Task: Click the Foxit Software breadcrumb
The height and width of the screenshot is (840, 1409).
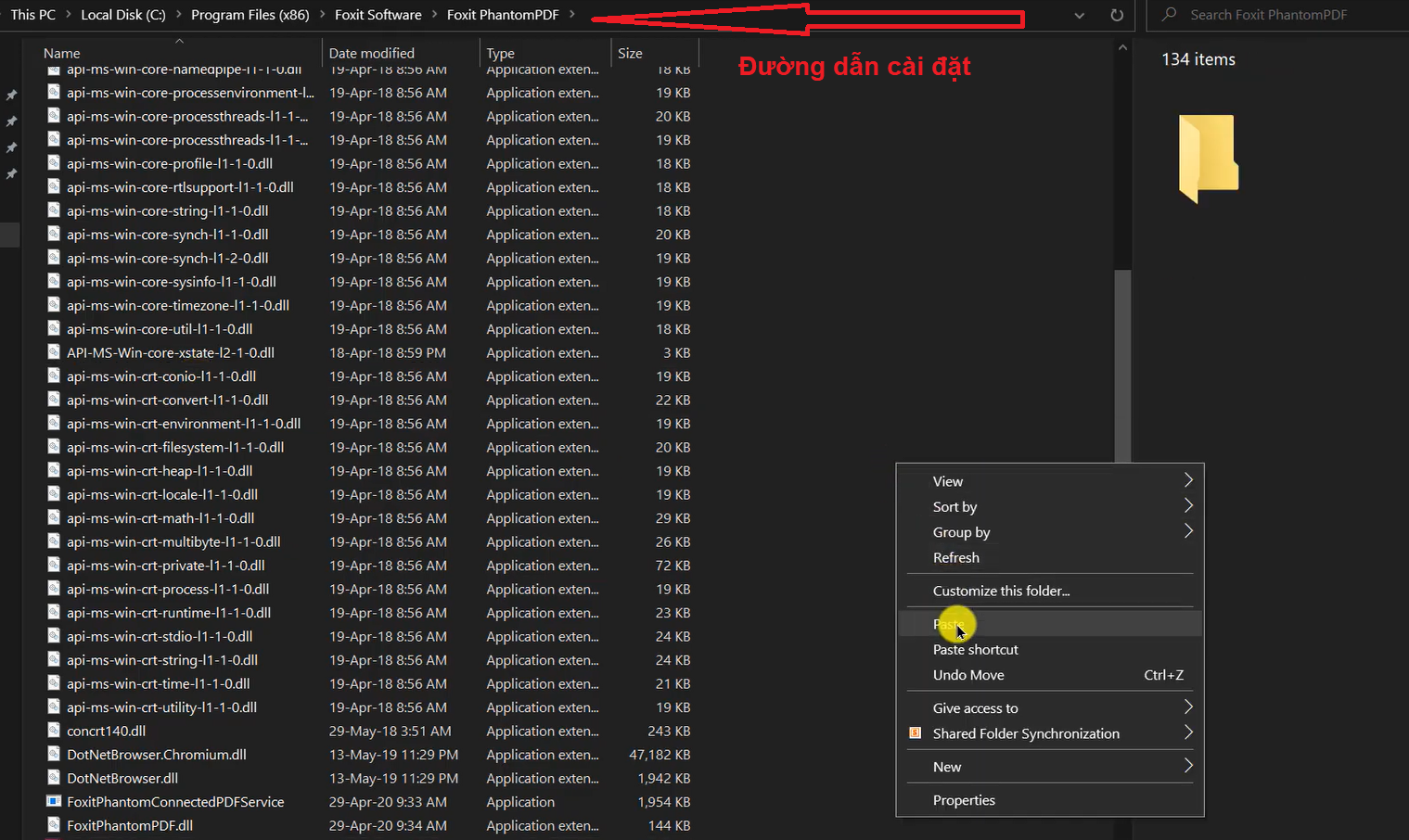Action: pyautogui.click(x=378, y=15)
